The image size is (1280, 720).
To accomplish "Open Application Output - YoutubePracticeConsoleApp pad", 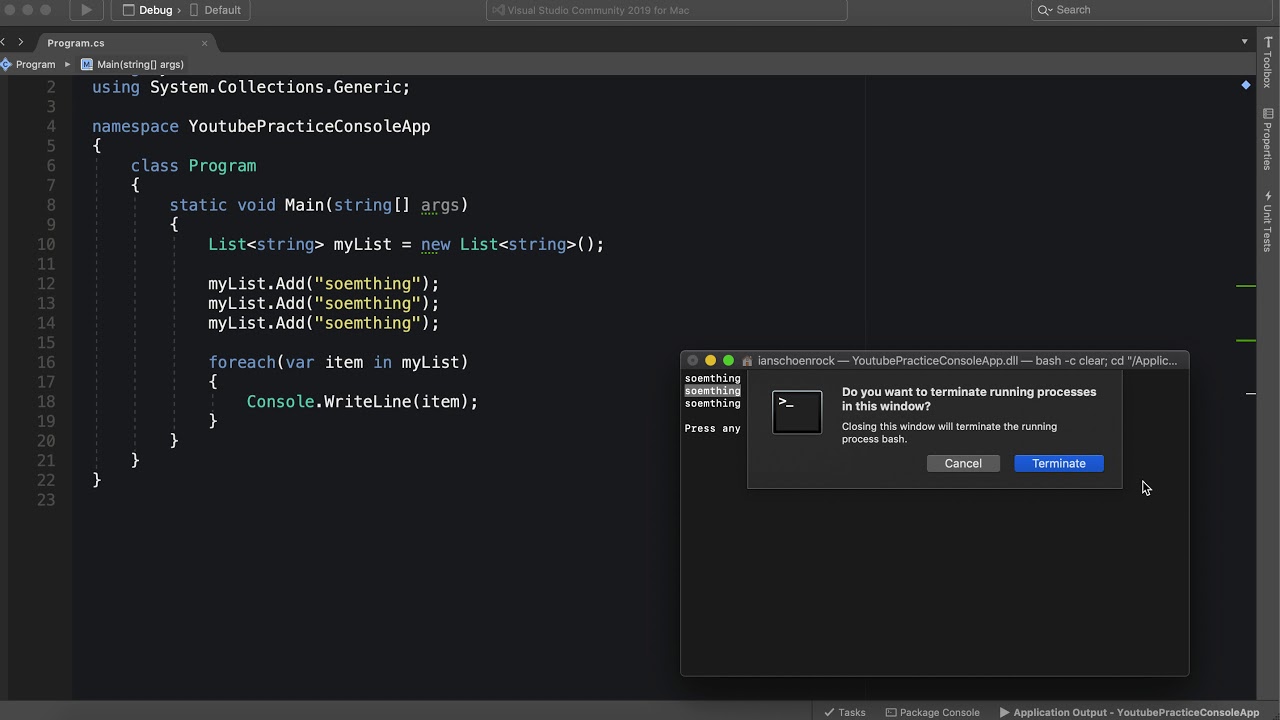I will [x=1129, y=712].
